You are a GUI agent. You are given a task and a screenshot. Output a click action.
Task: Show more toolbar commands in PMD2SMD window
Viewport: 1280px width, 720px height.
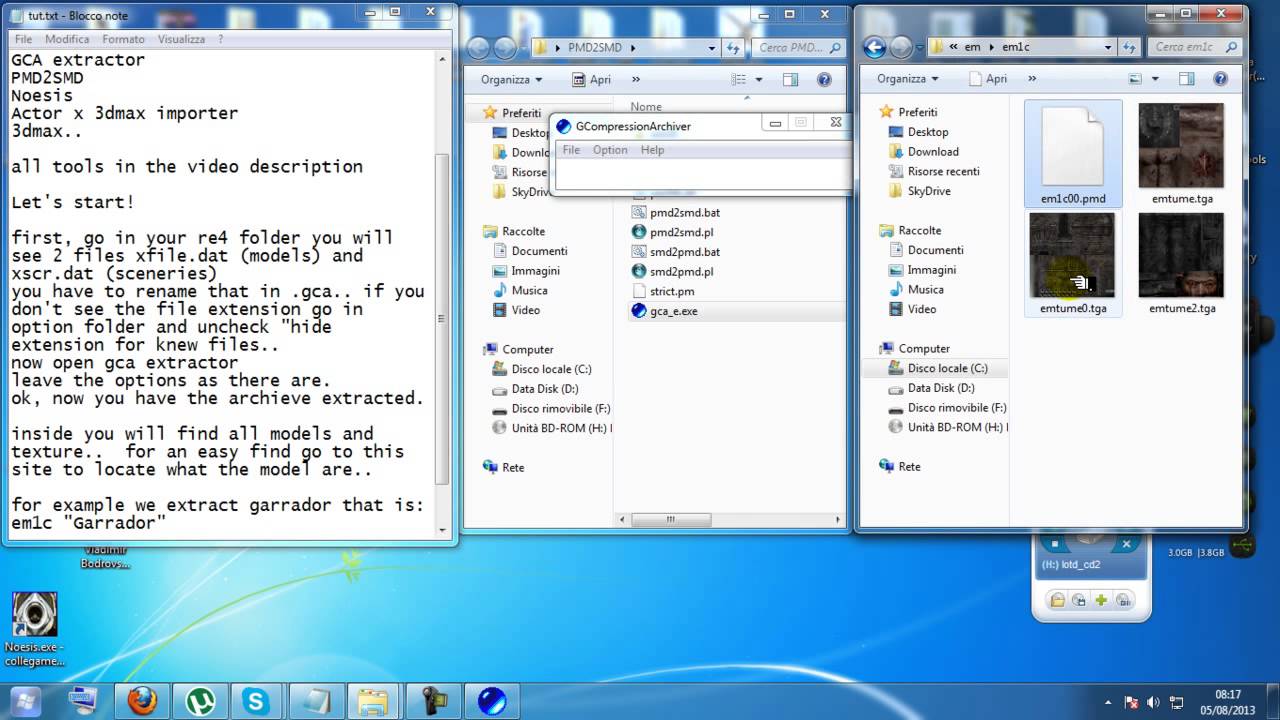(634, 79)
